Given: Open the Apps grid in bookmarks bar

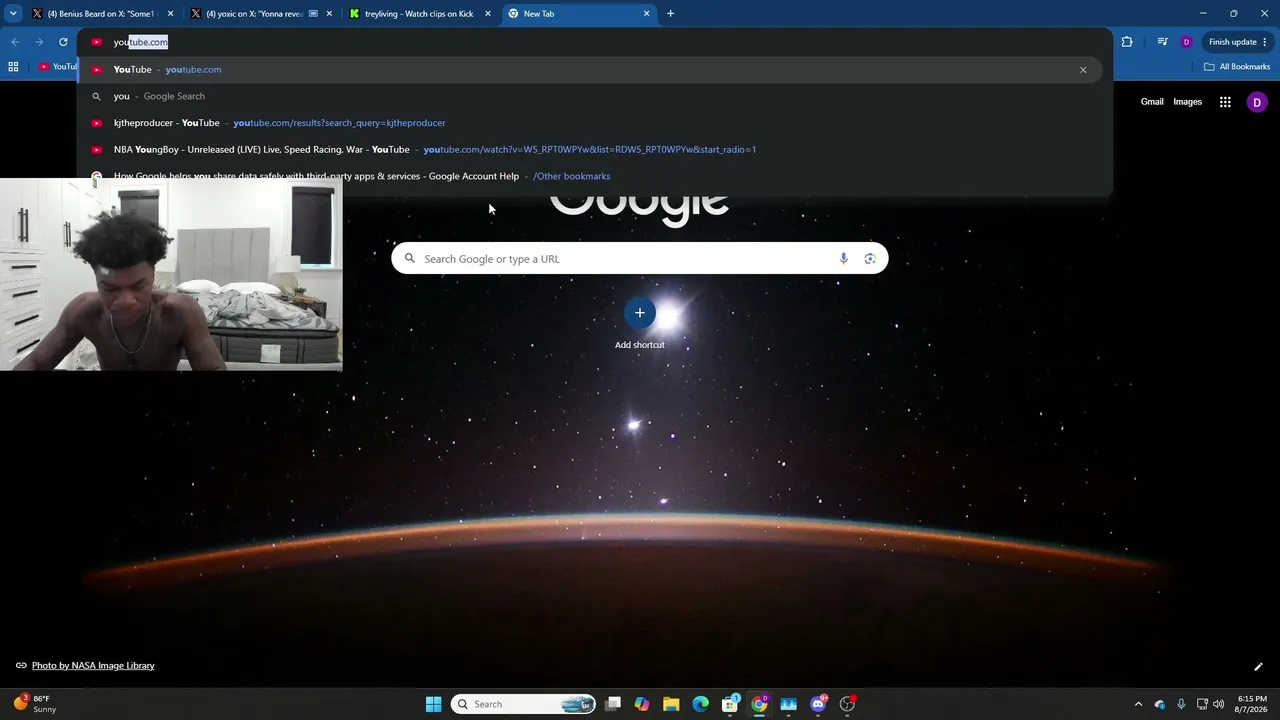Looking at the screenshot, I should pos(13,67).
